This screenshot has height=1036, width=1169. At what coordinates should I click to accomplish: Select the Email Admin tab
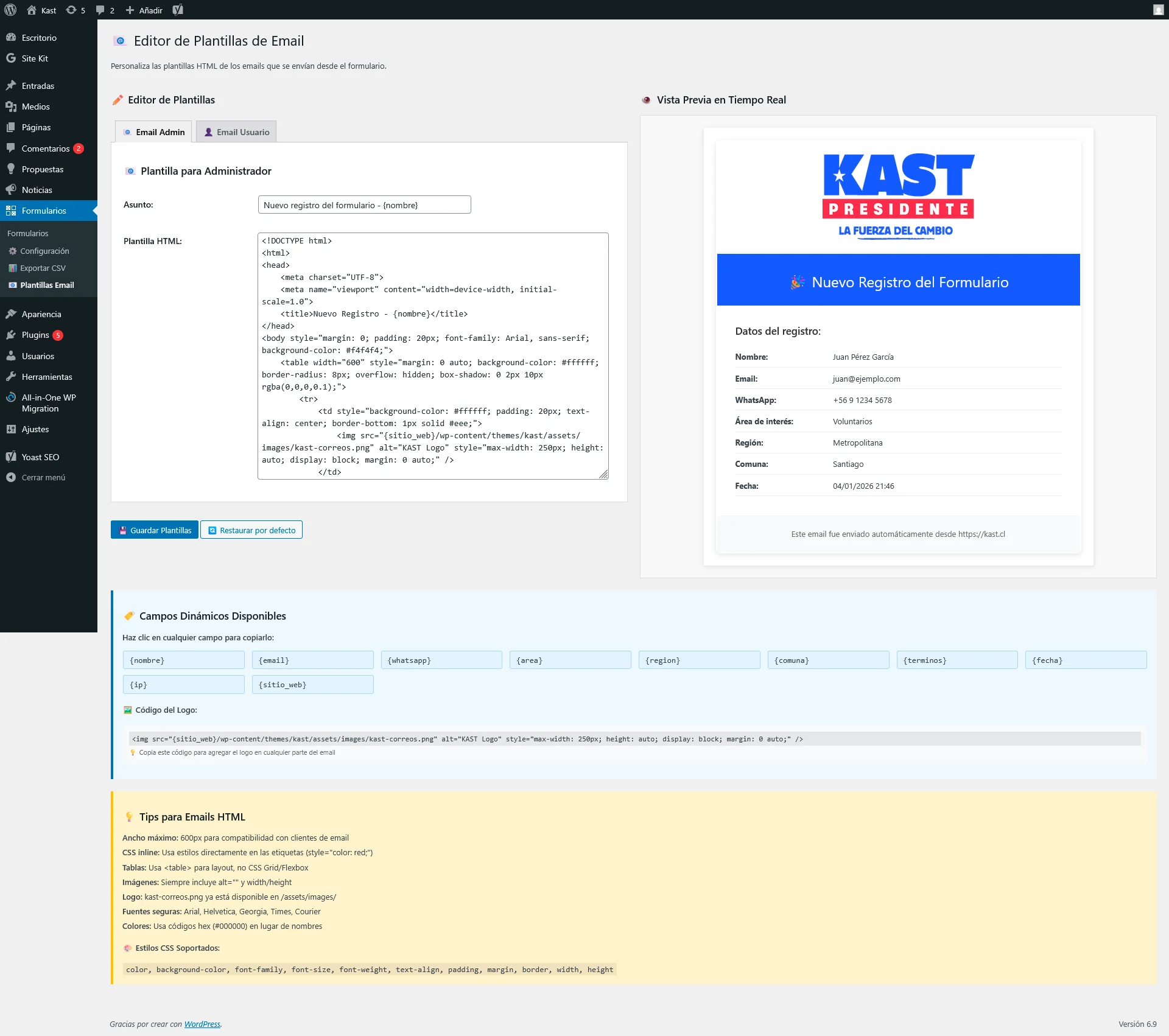point(154,132)
